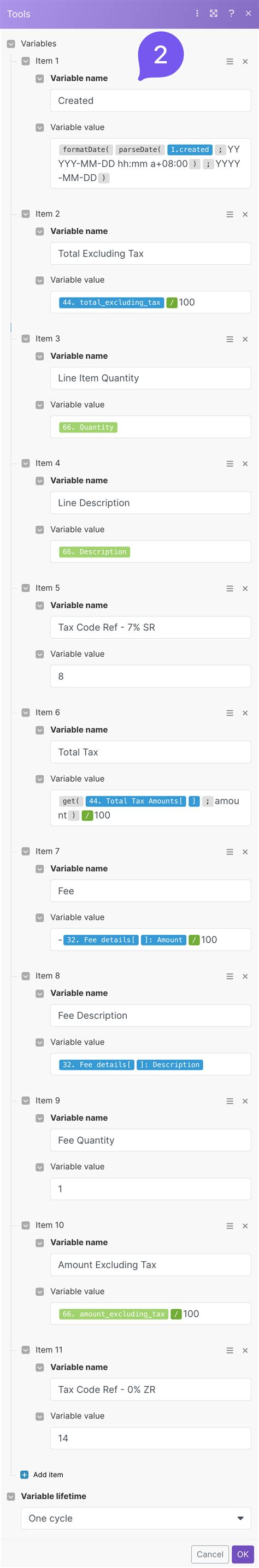Open the Variable lifetime One cycle dropdown
259x1568 pixels.
[136, 1518]
